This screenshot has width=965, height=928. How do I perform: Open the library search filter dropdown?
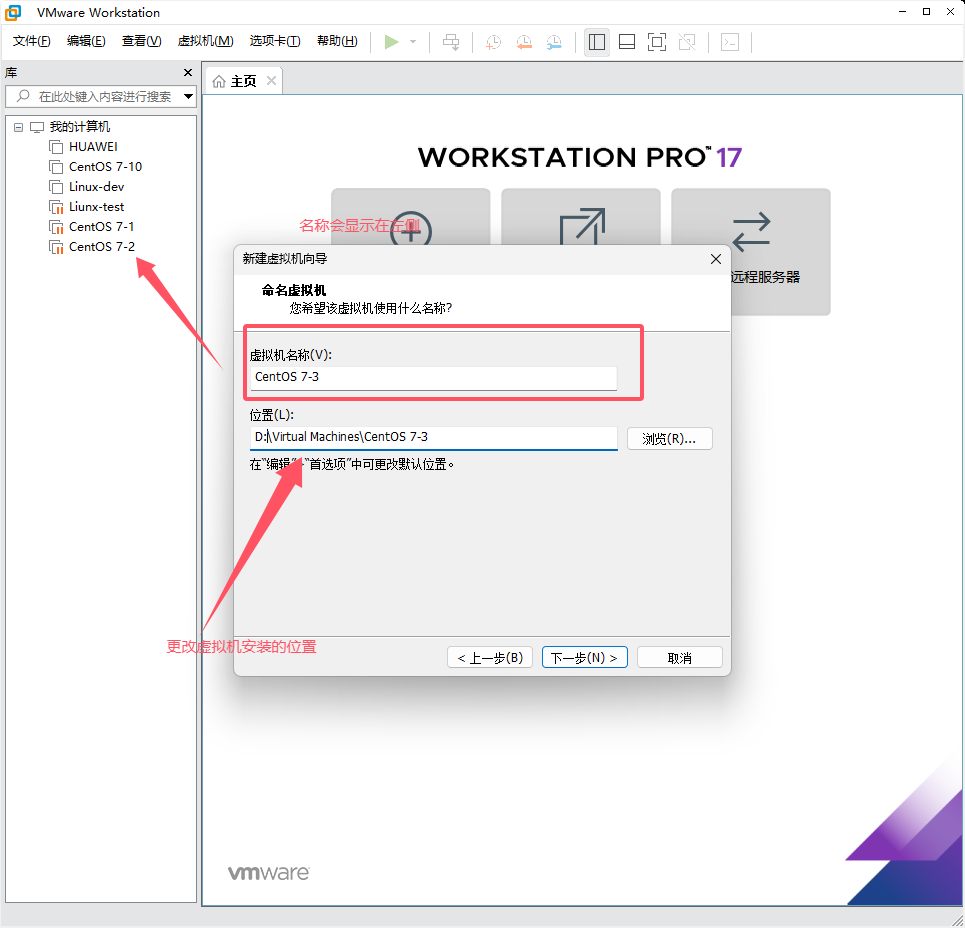[188, 97]
